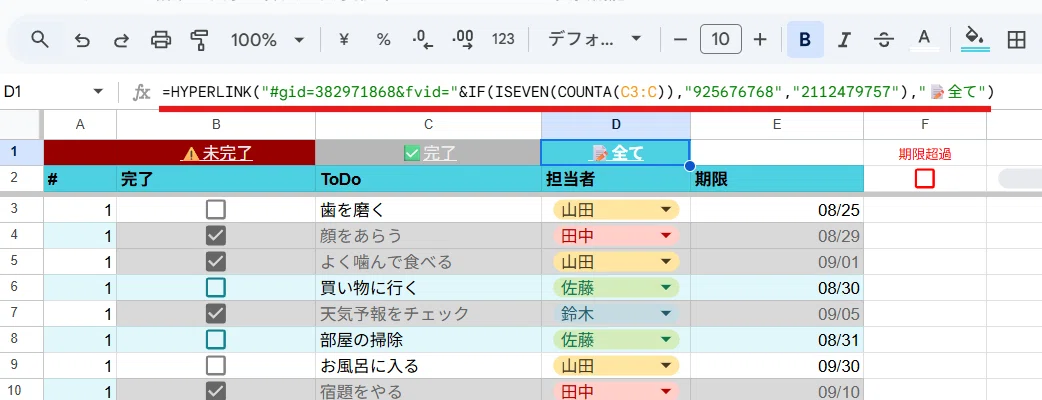Select column C header
1042x400 pixels.
click(x=428, y=124)
